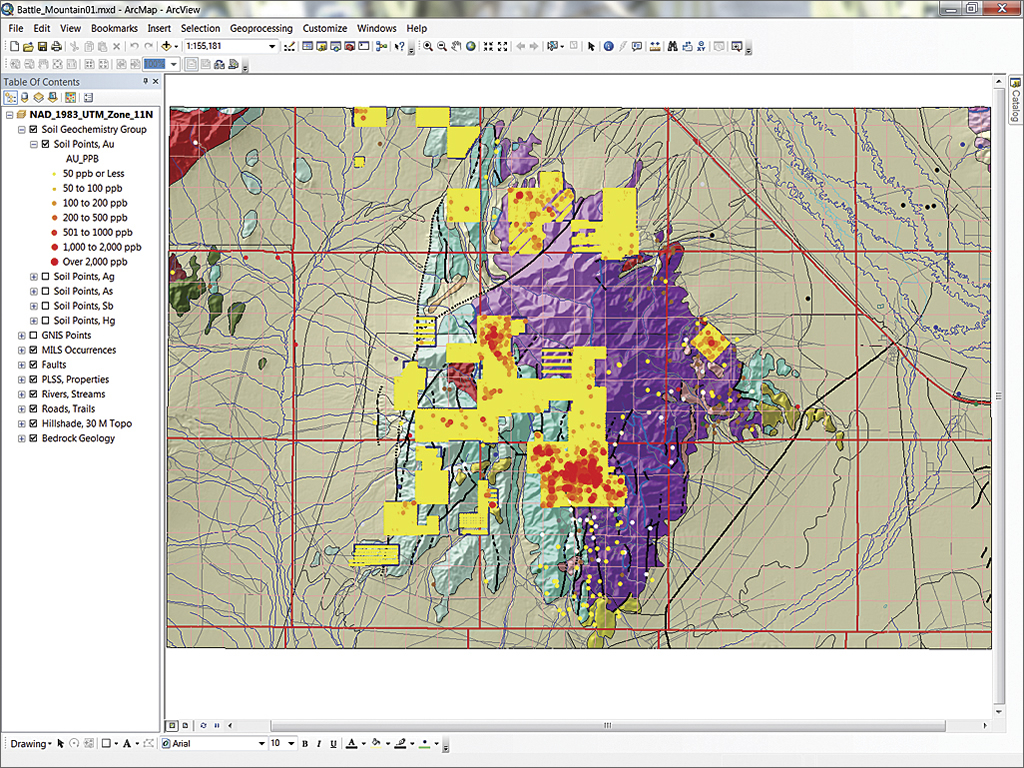1024x768 pixels.
Task: Uncheck the Faults layer checkbox
Action: click(x=35, y=365)
